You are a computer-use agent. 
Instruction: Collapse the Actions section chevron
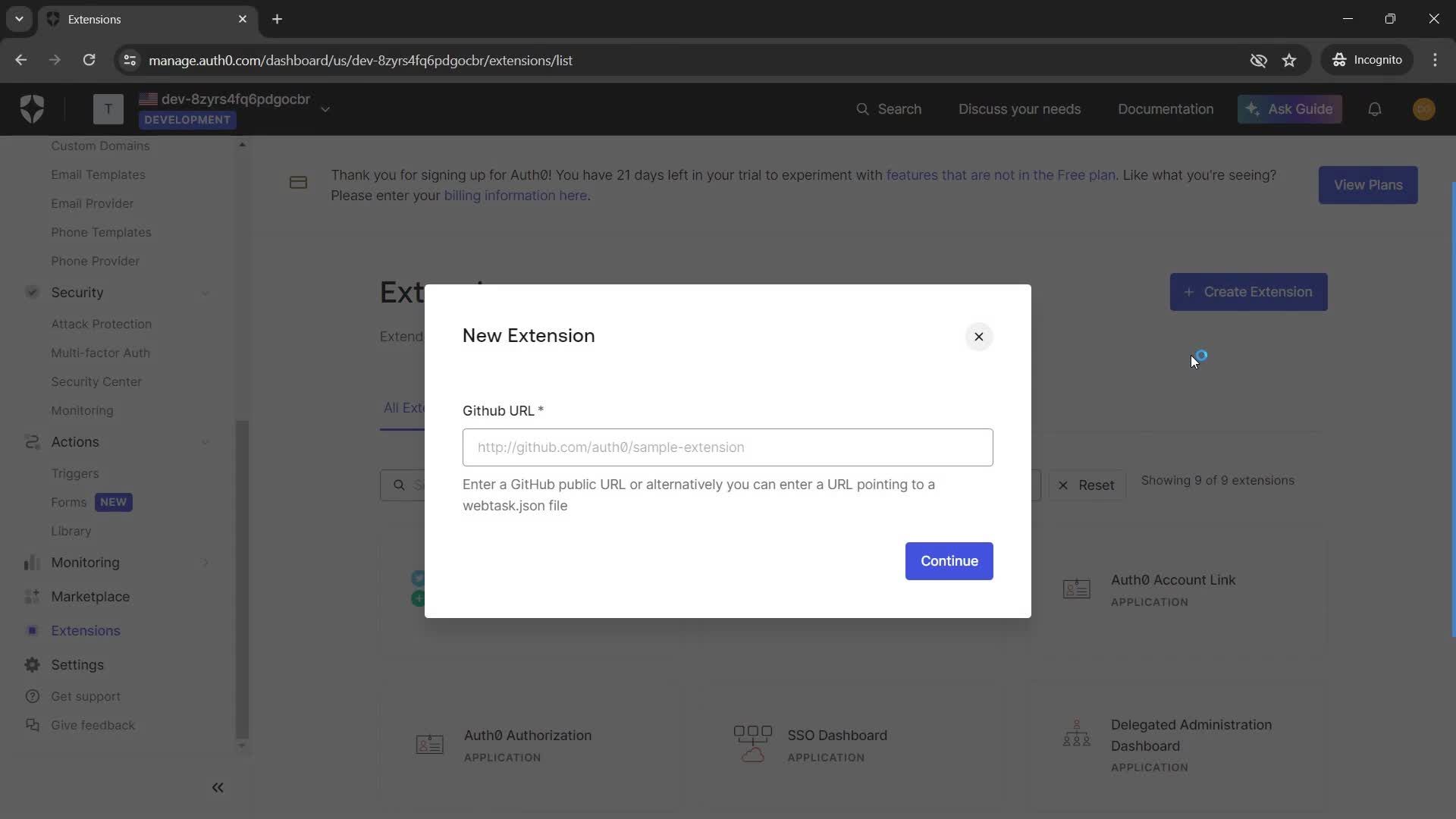pyautogui.click(x=205, y=442)
